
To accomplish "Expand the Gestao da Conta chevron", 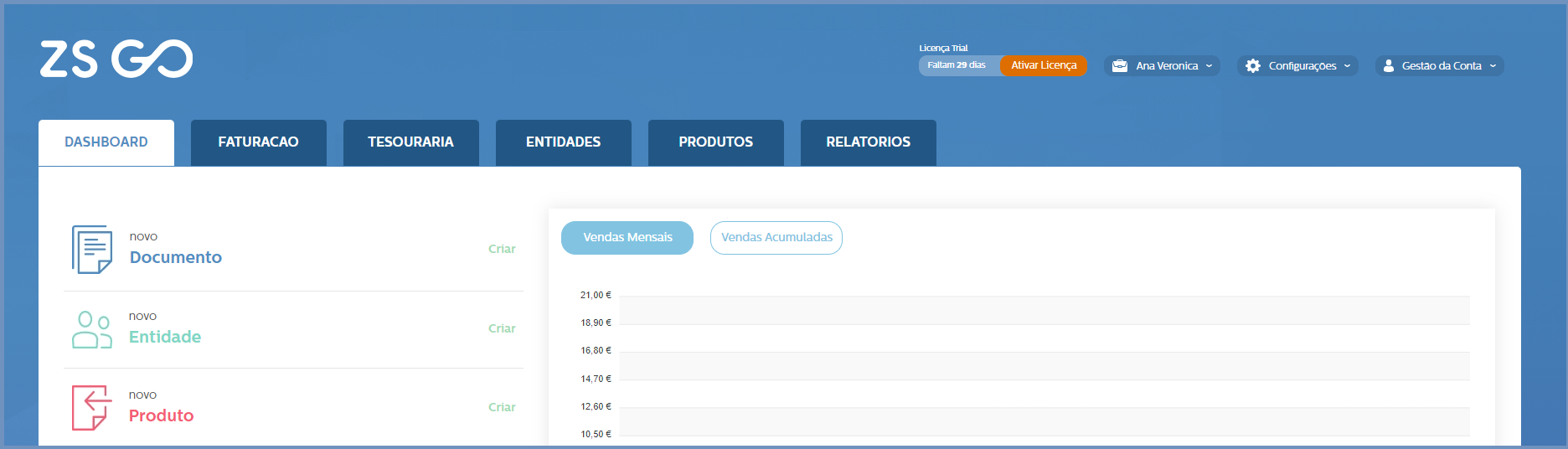I will [x=1493, y=66].
